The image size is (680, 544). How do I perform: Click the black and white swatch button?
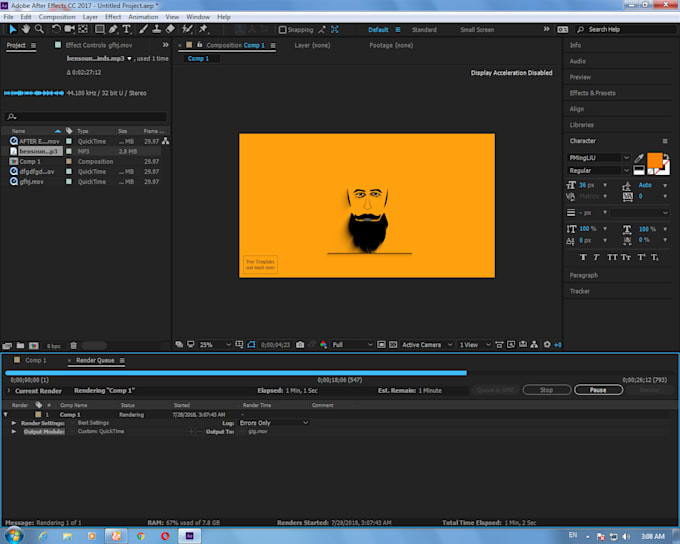[x=639, y=170]
